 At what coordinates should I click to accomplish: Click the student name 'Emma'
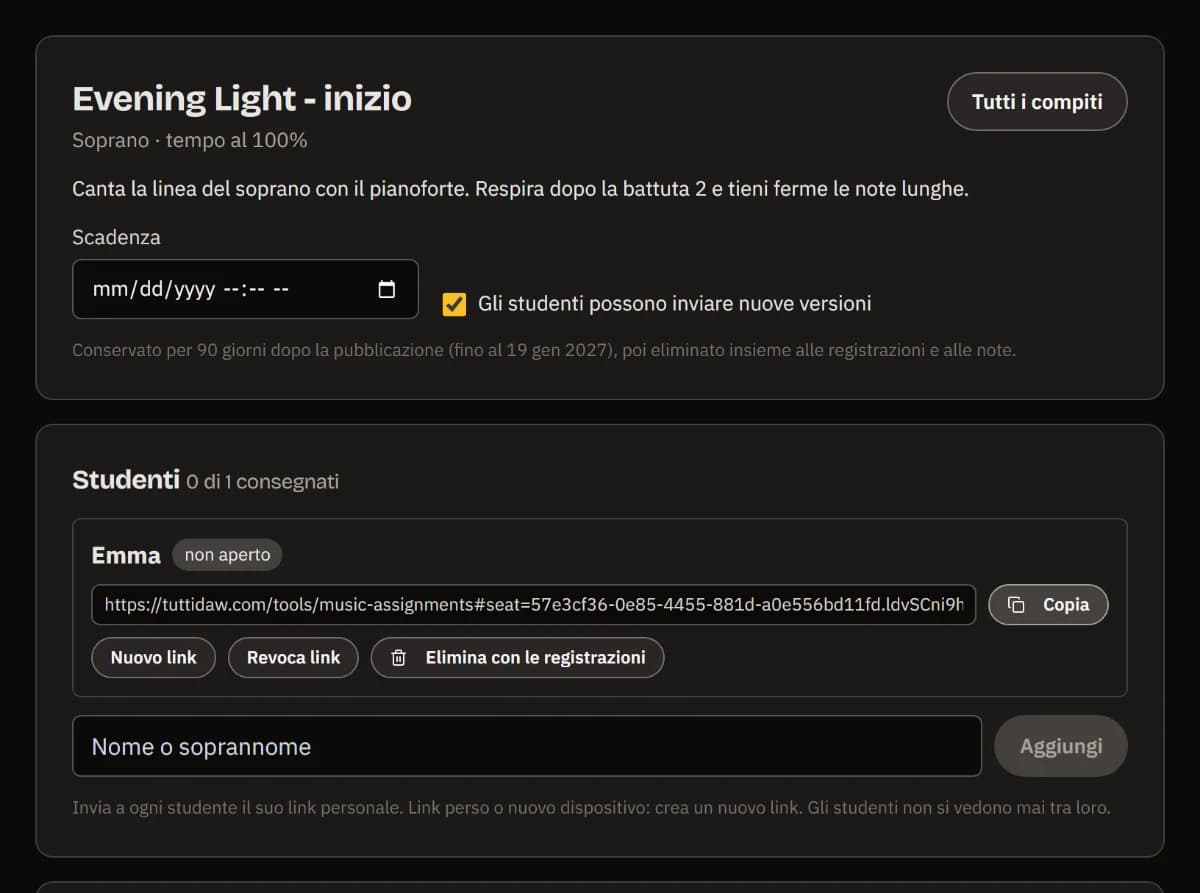pos(126,556)
